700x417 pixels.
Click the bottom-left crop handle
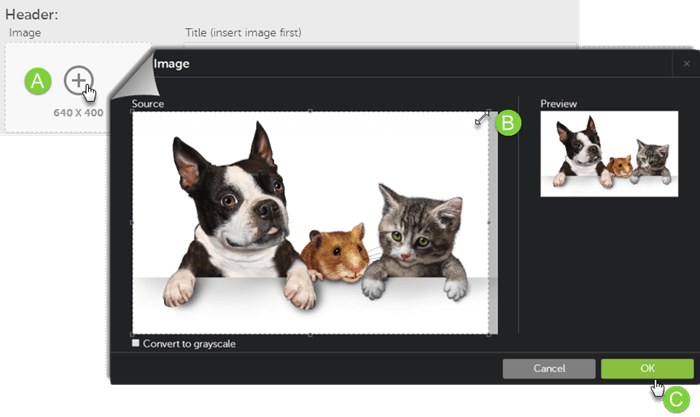coord(133,333)
